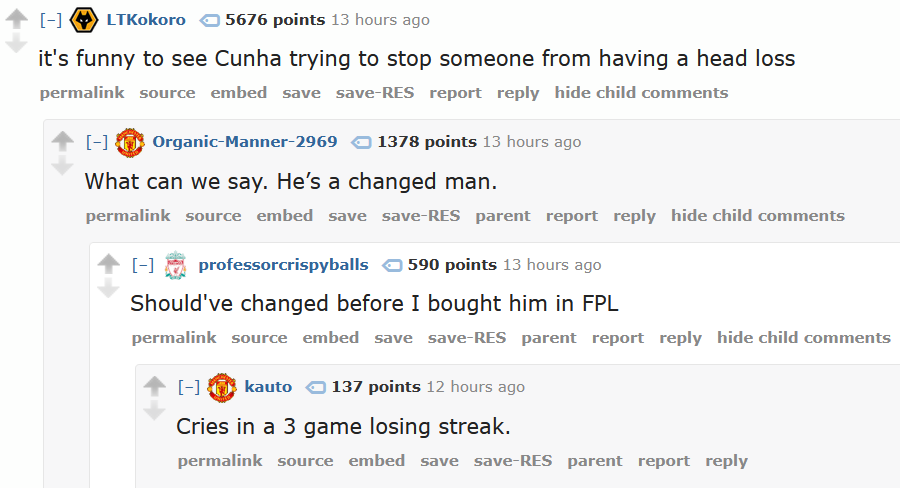The width and height of the screenshot is (900, 488).
Task: Click the tag icon beside LTKokoro's username
Action: (x=209, y=20)
